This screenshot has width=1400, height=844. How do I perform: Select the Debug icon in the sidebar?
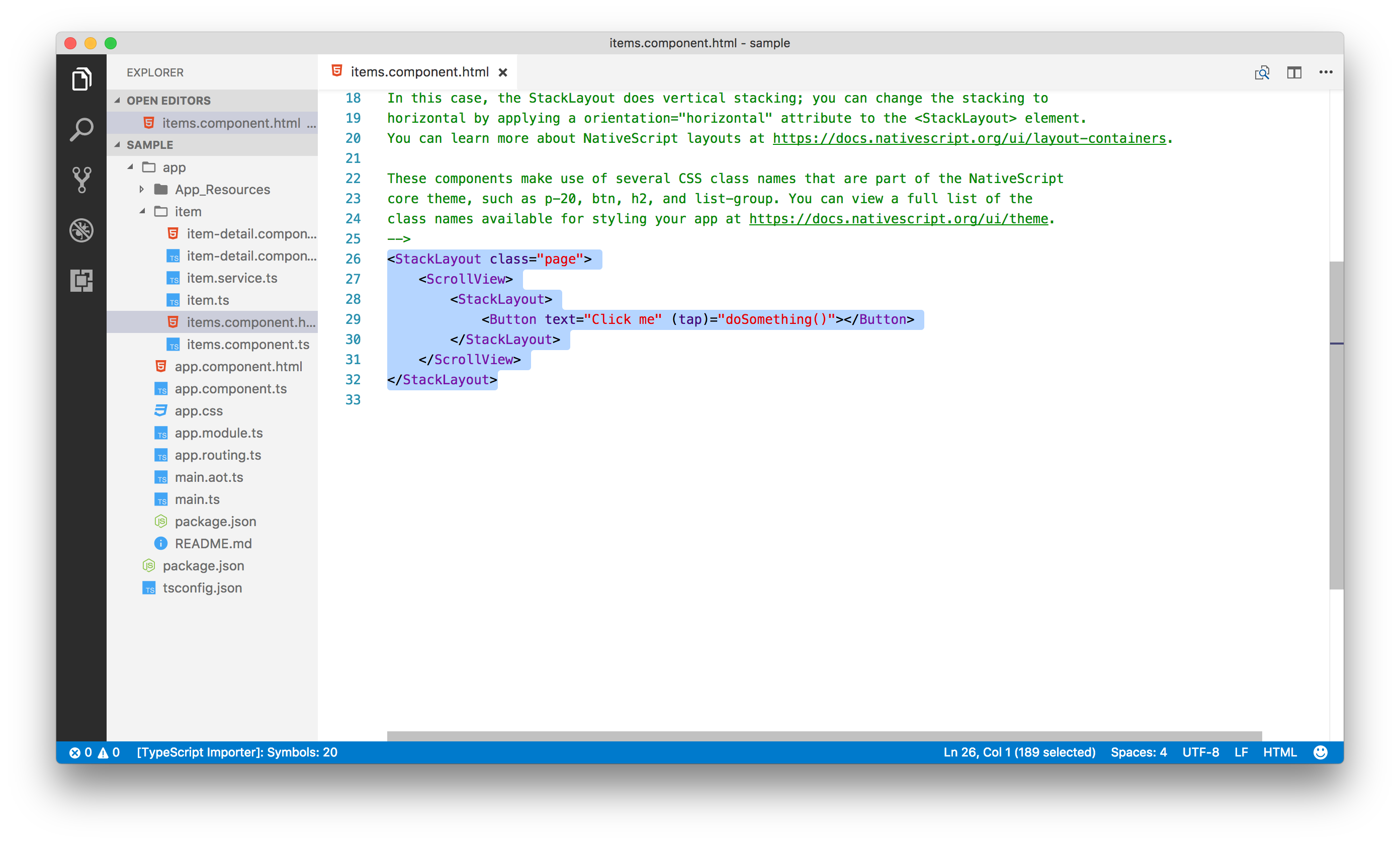tap(82, 230)
